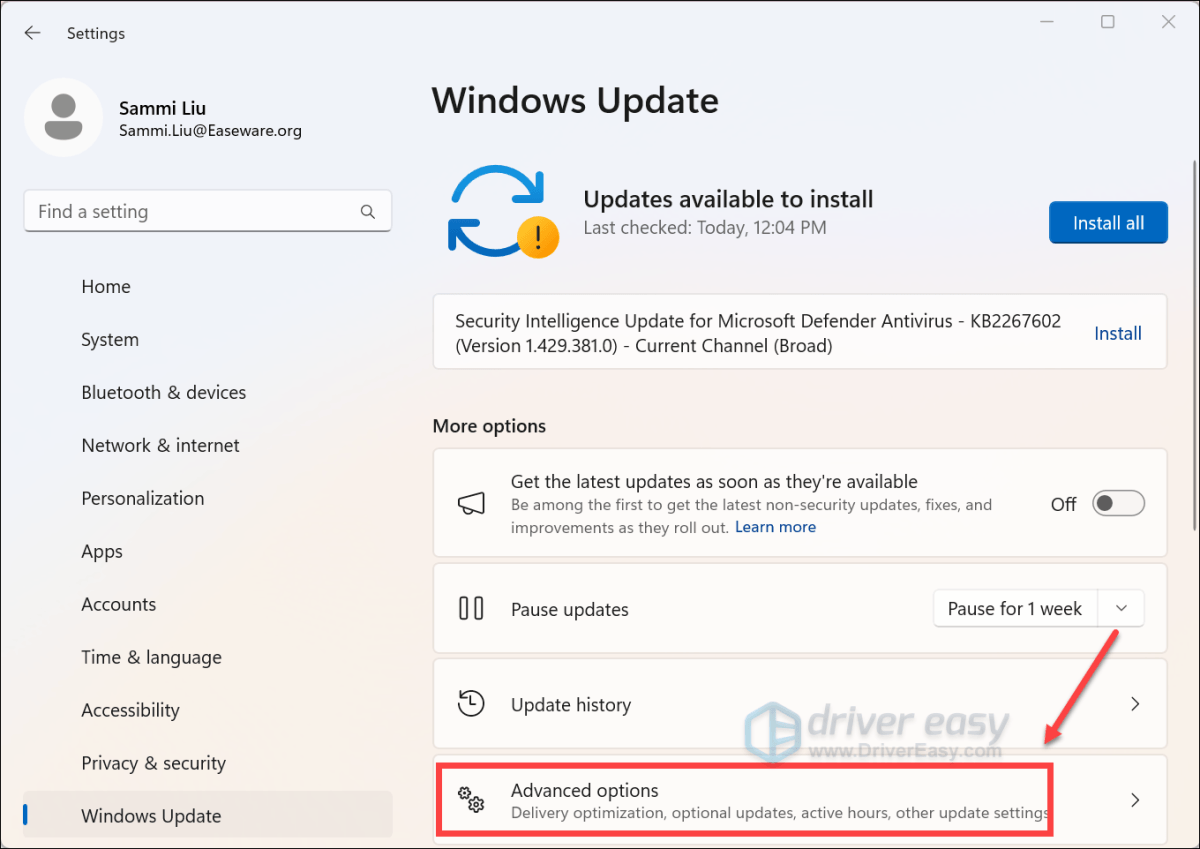Switch to the System settings page

(x=110, y=339)
